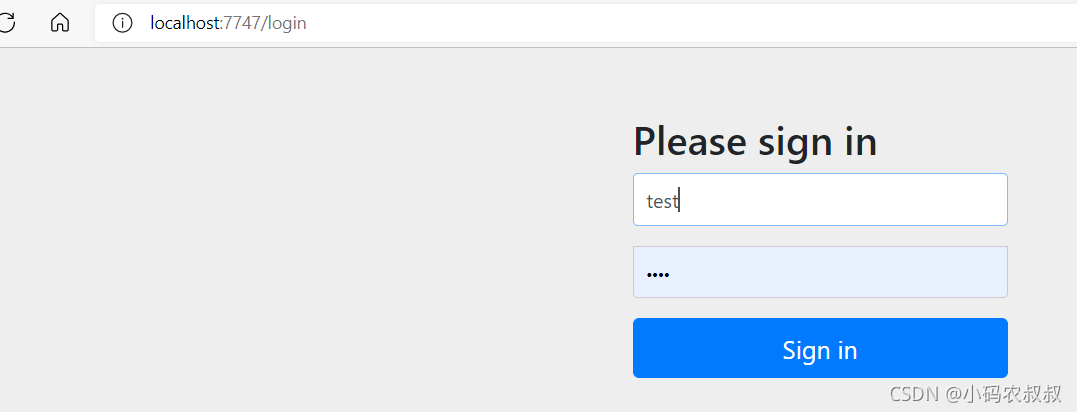This screenshot has width=1077, height=412.
Task: Click empty space inside the username field
Action: pyautogui.click(x=845, y=199)
